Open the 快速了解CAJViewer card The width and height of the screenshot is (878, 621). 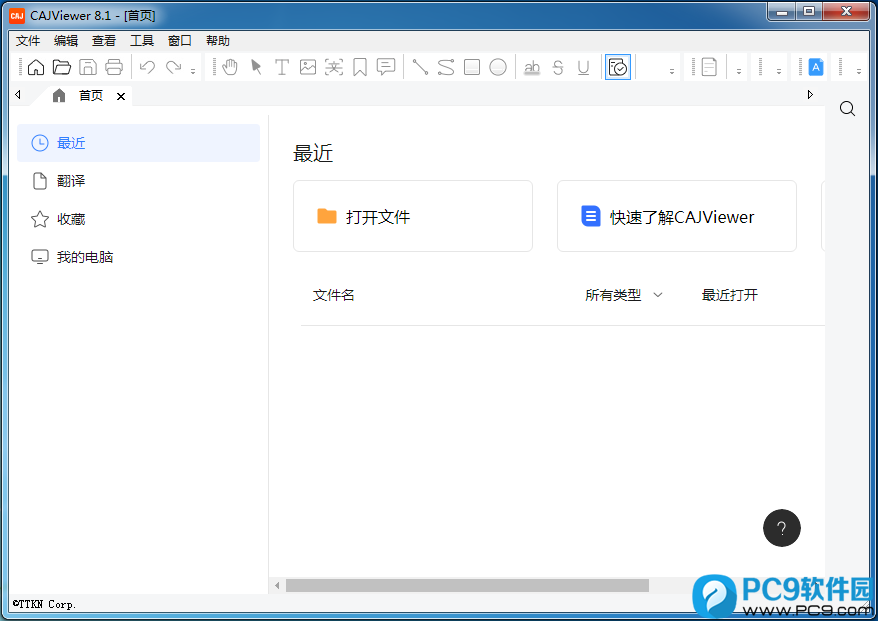point(676,216)
